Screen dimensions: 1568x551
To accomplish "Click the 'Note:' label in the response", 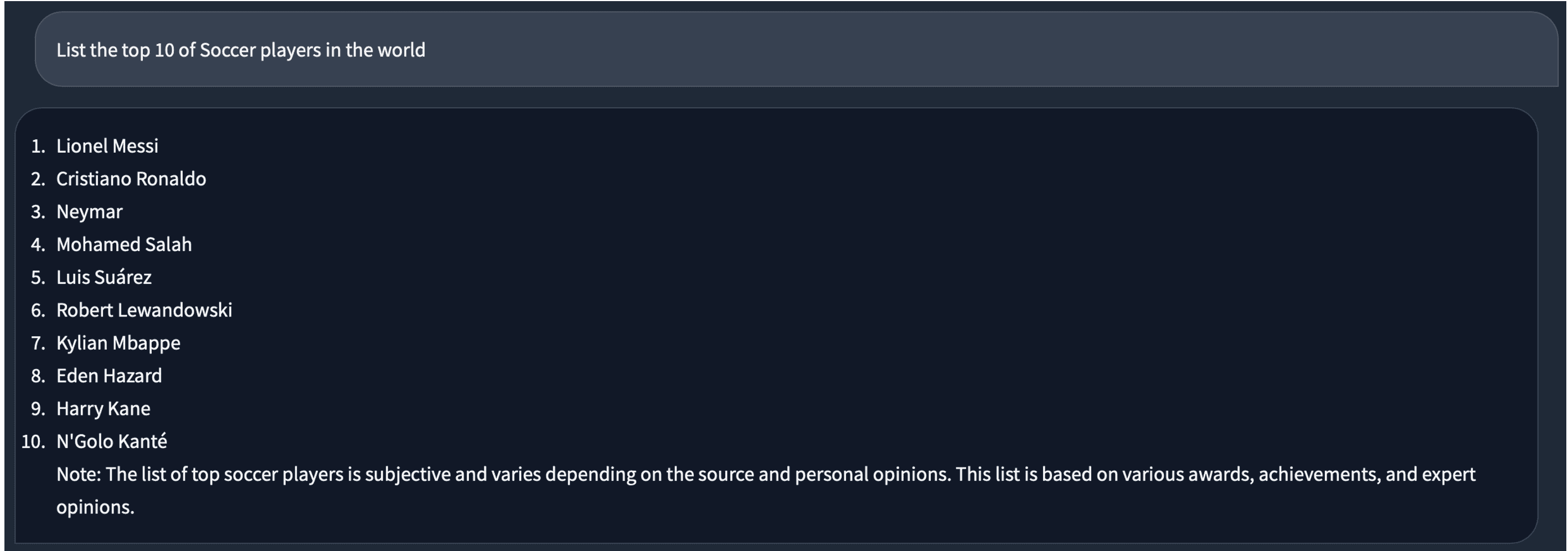I will click(79, 474).
